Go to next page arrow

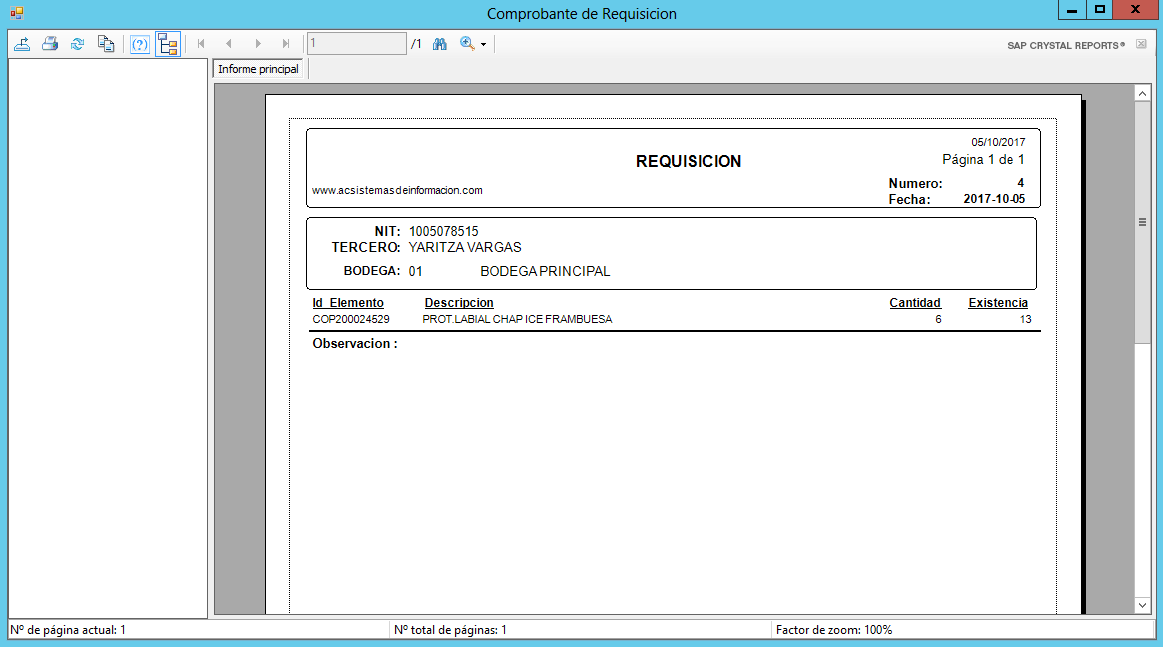[x=258, y=44]
